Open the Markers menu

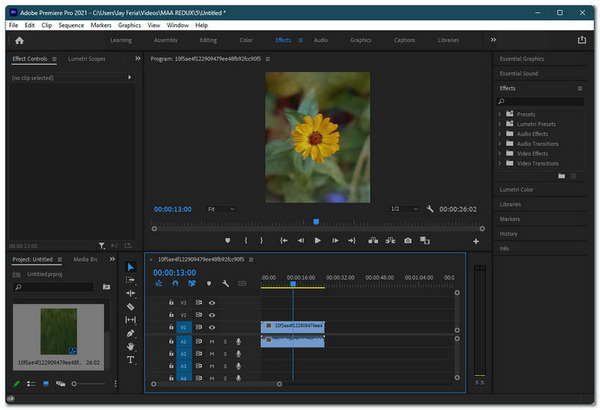click(101, 25)
